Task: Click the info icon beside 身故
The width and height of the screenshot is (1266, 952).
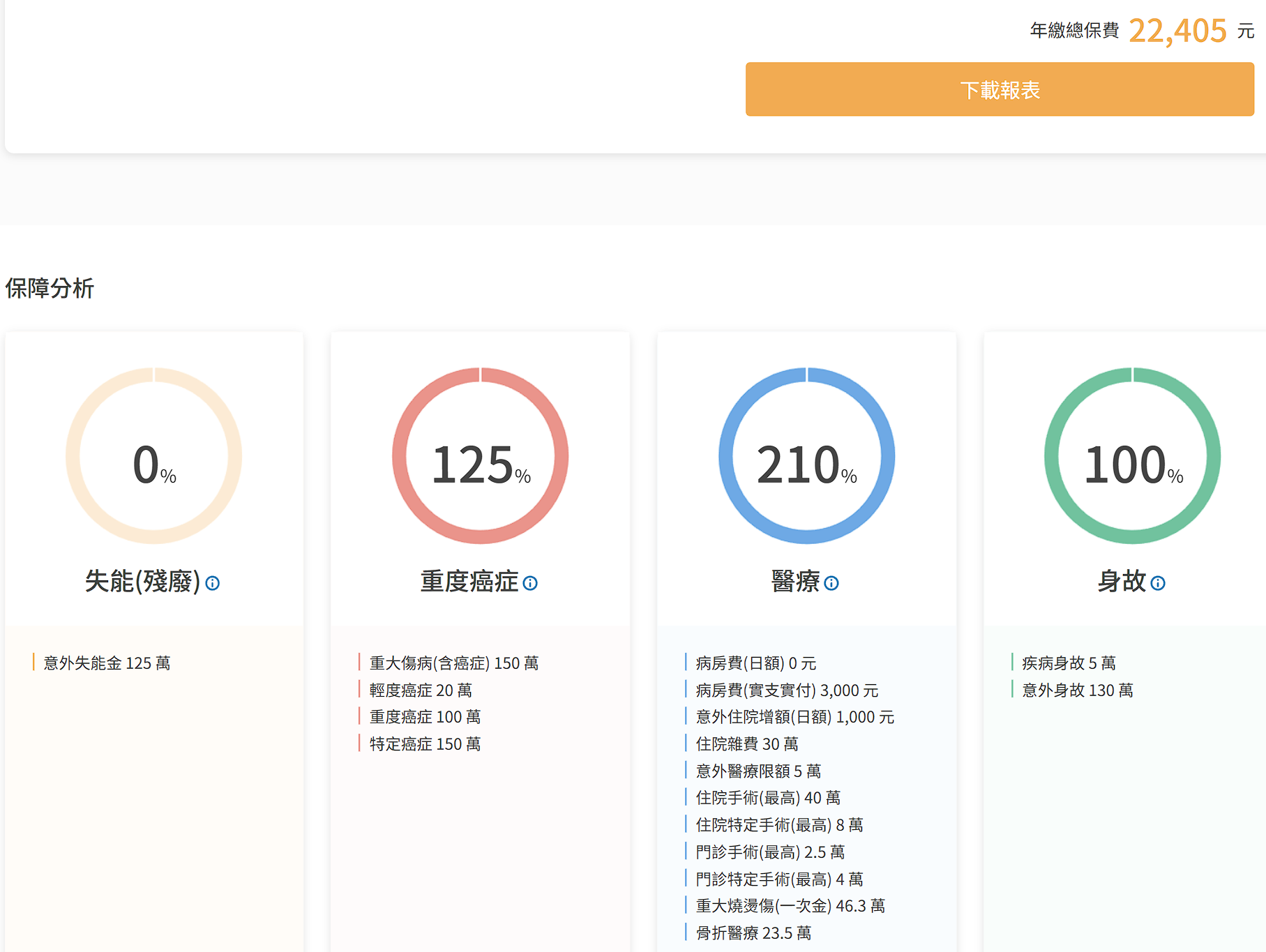Action: pos(1158,583)
